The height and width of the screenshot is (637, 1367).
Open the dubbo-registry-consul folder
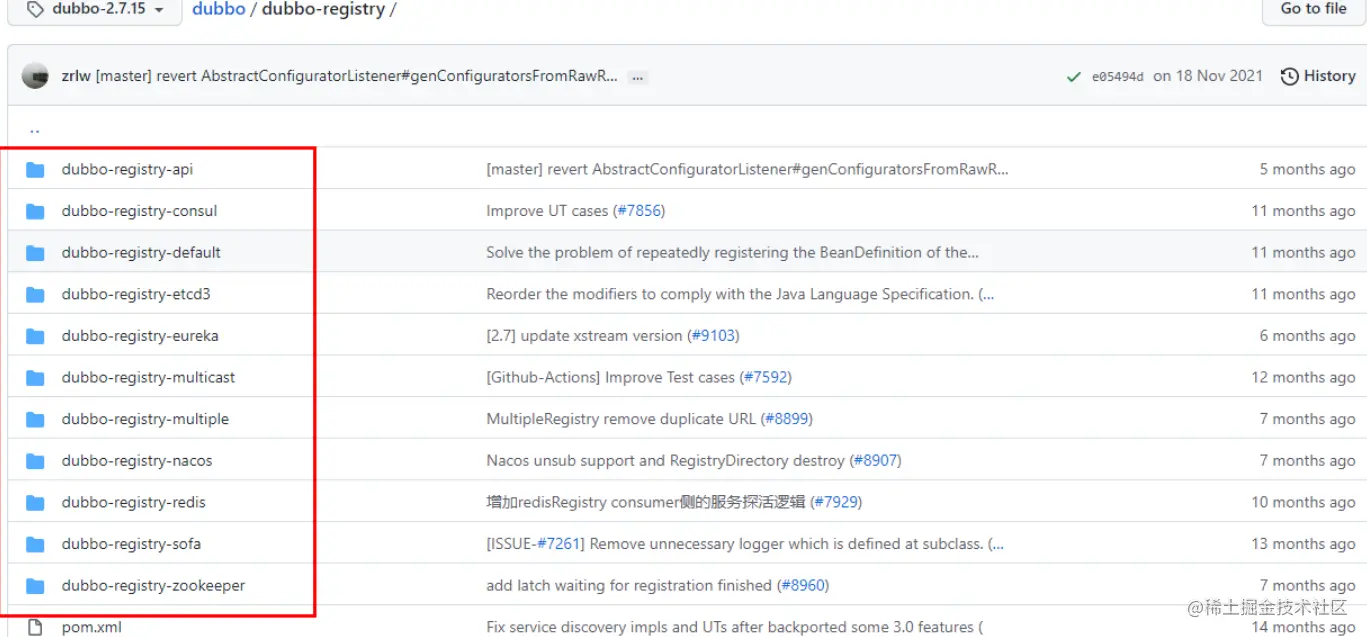pos(139,211)
